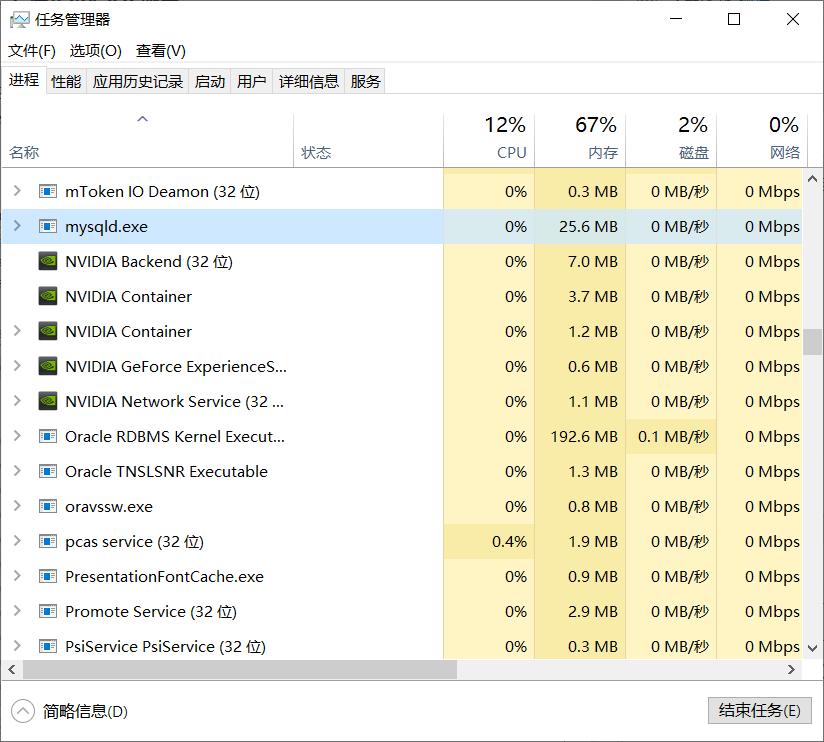
Task: Click the 192.6 MB memory value
Action: coord(584,437)
